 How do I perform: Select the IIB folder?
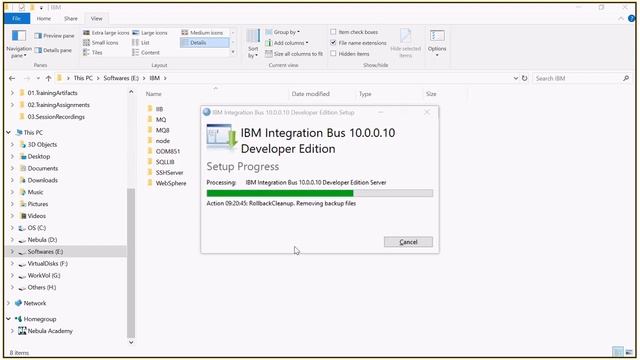[159, 109]
